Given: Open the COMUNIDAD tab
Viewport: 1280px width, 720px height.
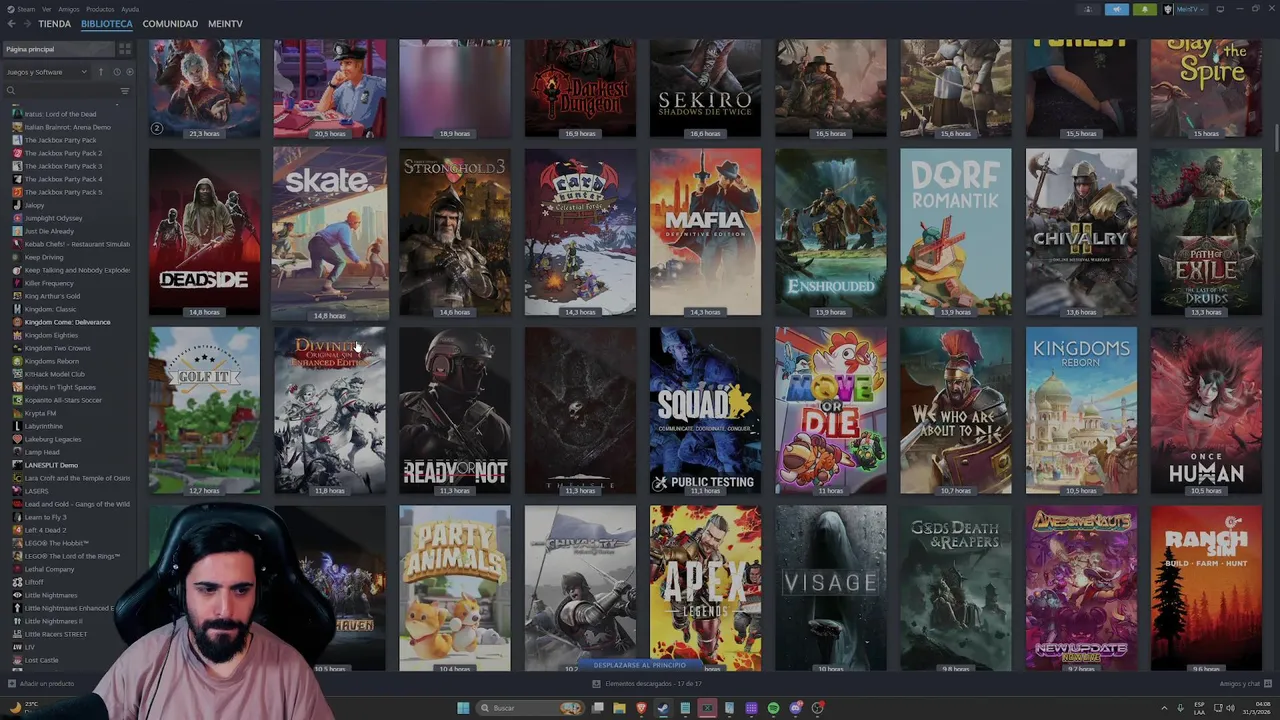Looking at the screenshot, I should pos(170,23).
